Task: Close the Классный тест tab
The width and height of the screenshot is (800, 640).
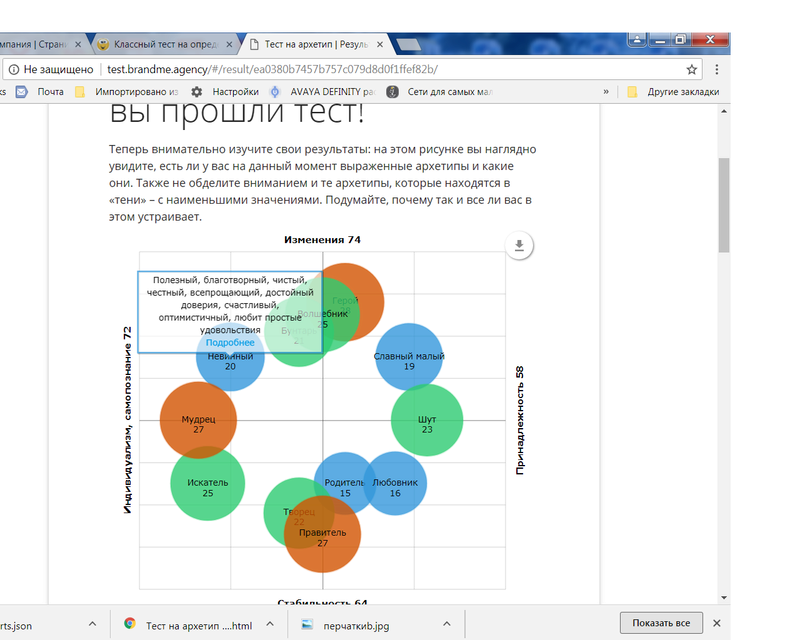Action: 229,44
